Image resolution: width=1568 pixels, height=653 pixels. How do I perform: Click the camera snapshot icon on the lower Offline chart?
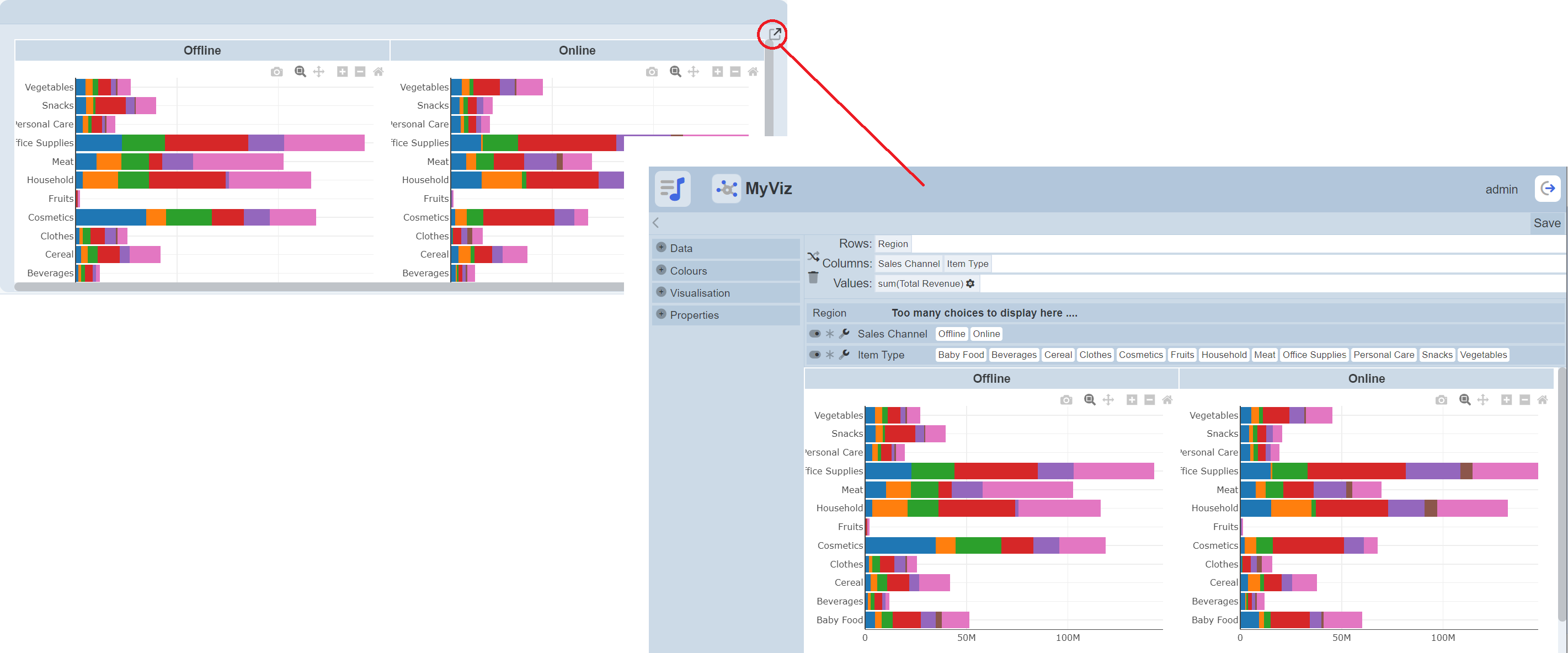click(1066, 400)
